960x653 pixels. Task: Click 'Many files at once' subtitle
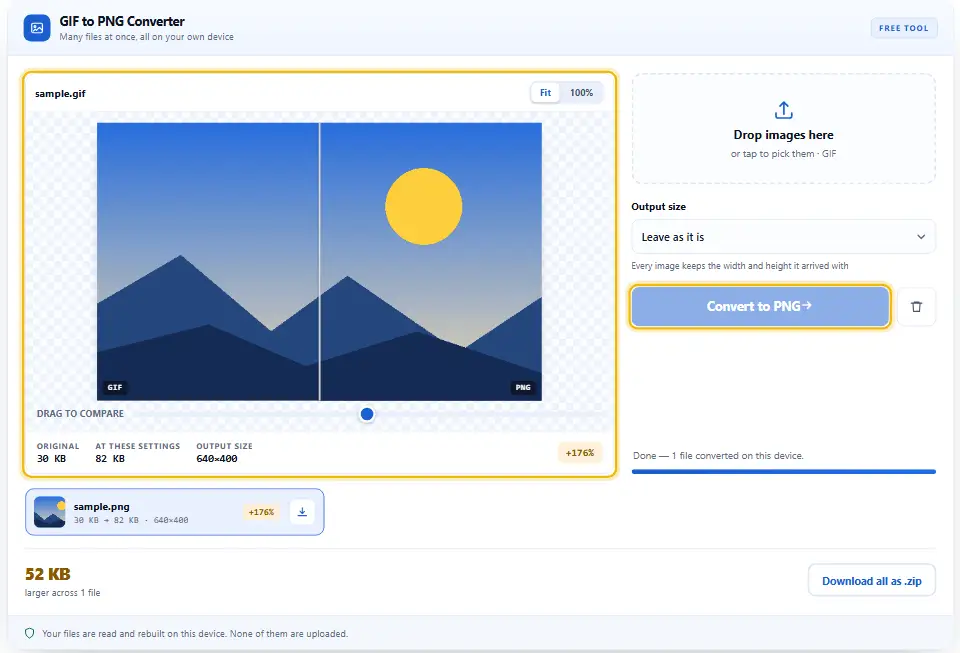coord(146,37)
